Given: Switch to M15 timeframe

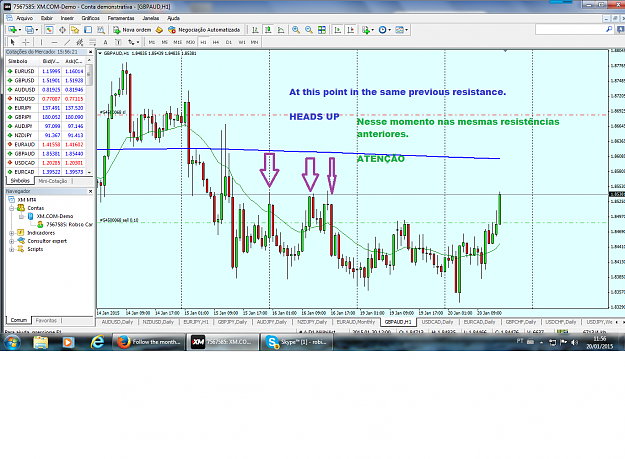Looking at the screenshot, I should point(178,42).
